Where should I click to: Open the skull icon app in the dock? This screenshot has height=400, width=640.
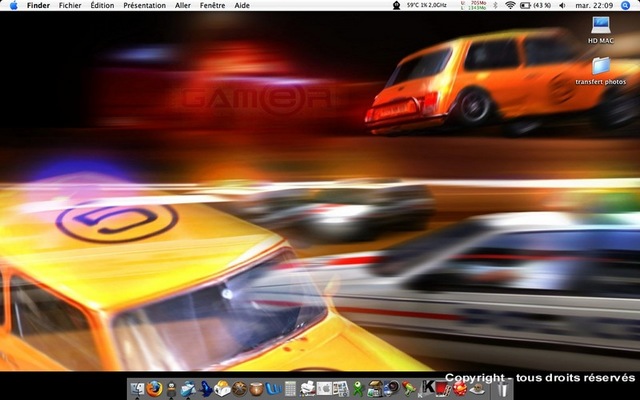[x=477, y=389]
